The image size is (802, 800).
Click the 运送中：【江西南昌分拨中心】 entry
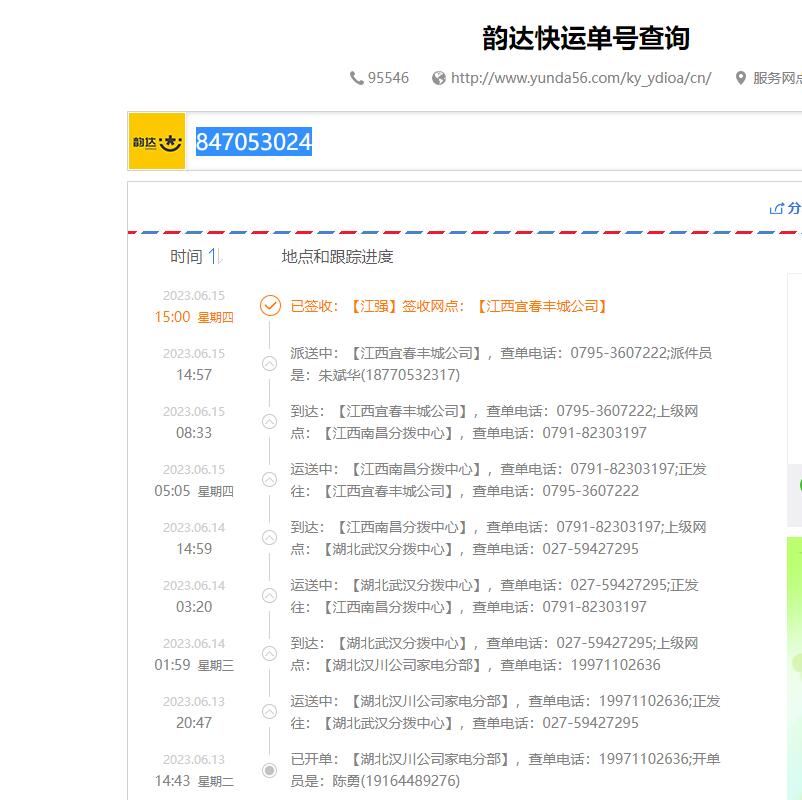tap(499, 480)
